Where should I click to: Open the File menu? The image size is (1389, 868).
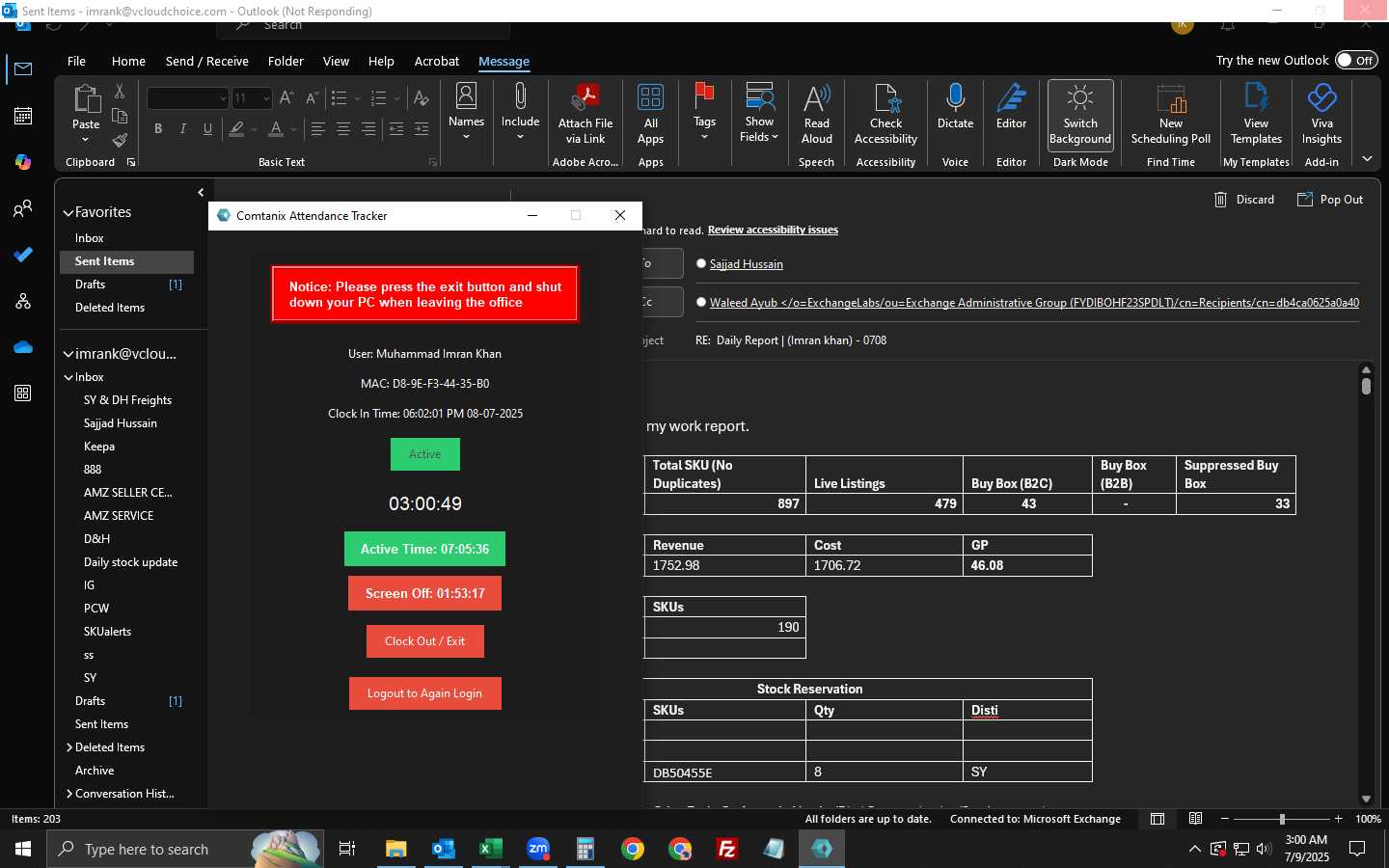[x=76, y=61]
